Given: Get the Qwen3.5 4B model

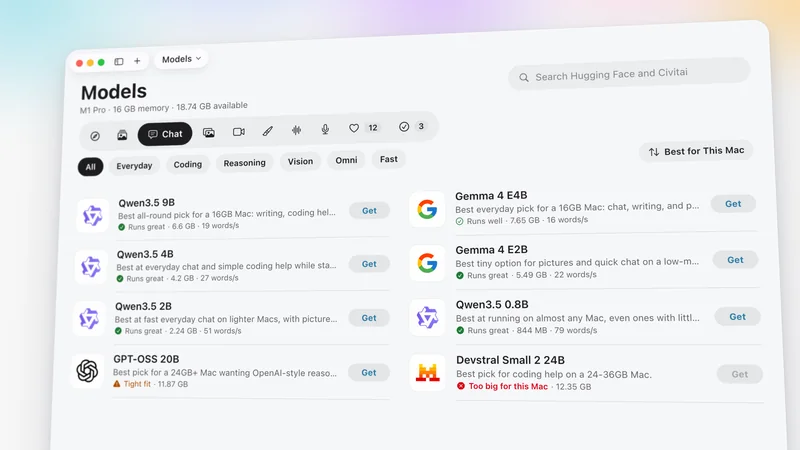Looking at the screenshot, I should coord(369,264).
